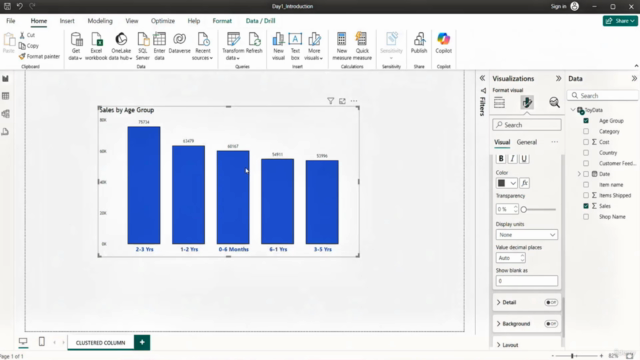
Task: Publish the report
Action: pos(419,43)
